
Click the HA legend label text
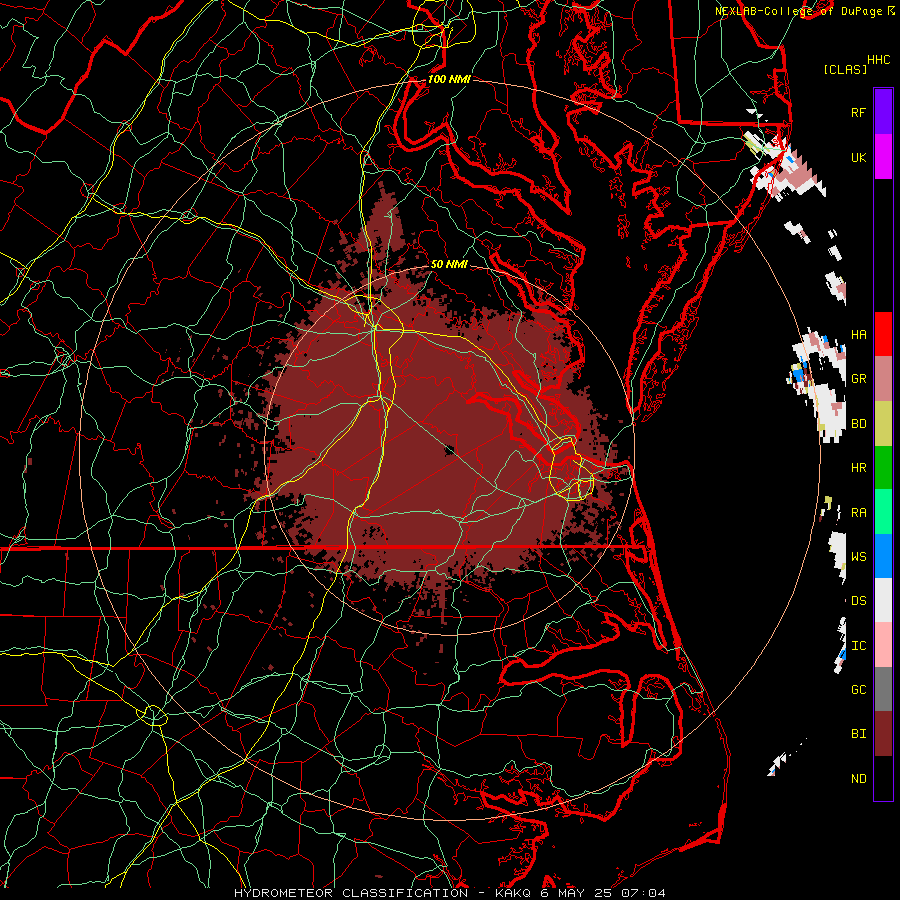858,334
